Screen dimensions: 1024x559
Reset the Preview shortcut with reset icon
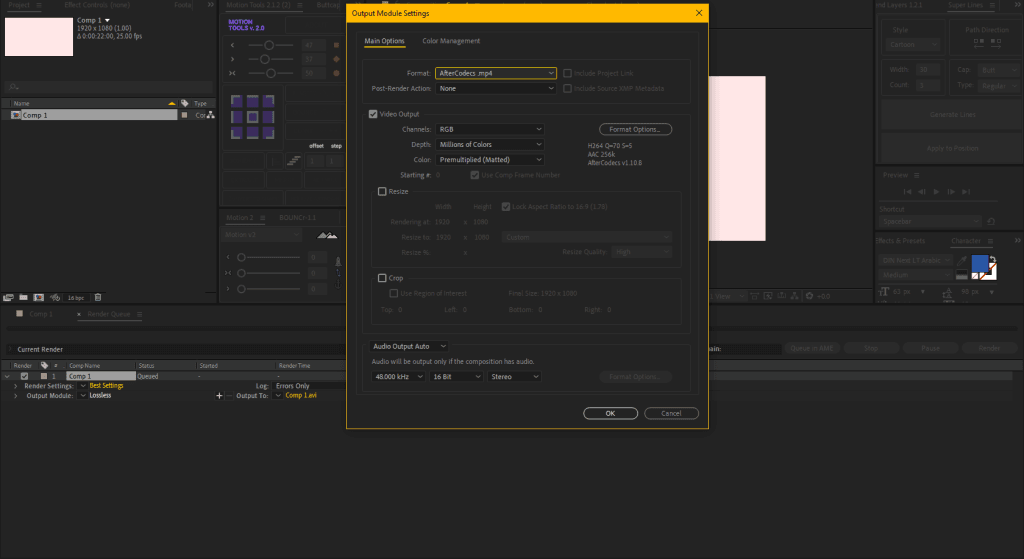point(991,221)
